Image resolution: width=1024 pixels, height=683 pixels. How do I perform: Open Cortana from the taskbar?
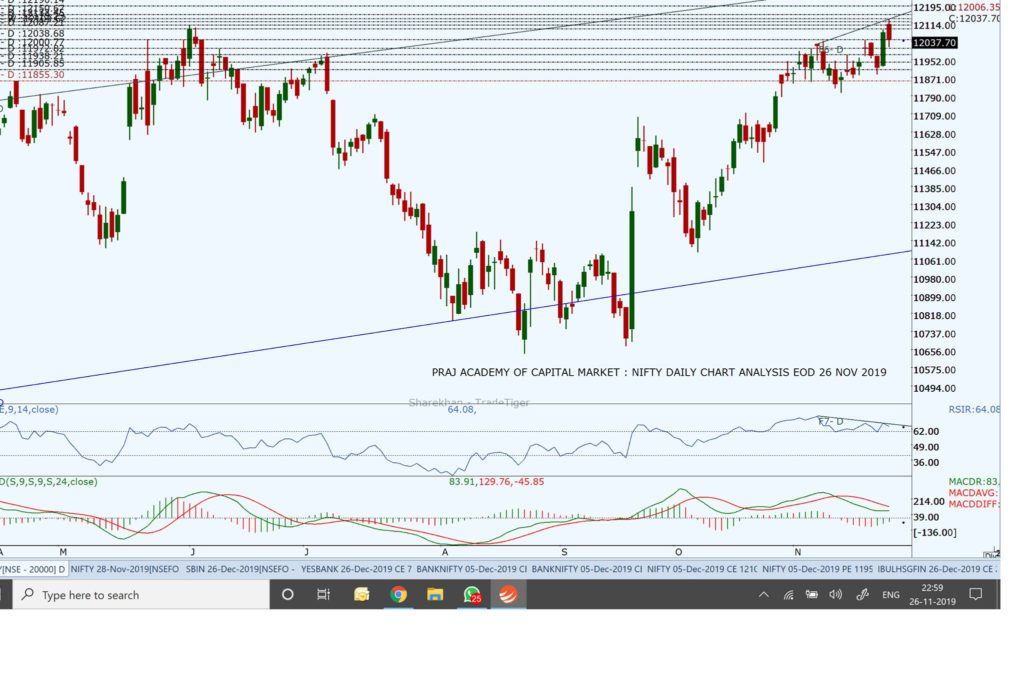(287, 594)
